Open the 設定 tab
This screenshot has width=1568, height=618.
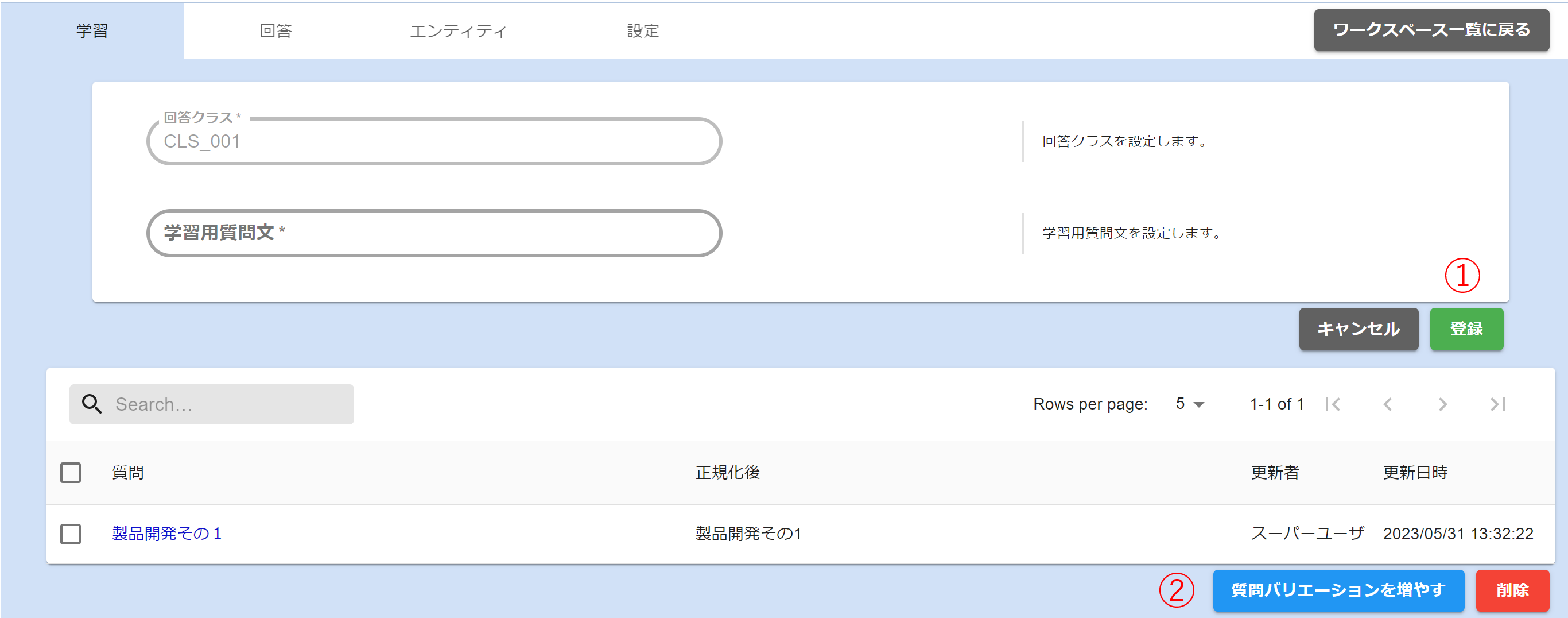[643, 31]
